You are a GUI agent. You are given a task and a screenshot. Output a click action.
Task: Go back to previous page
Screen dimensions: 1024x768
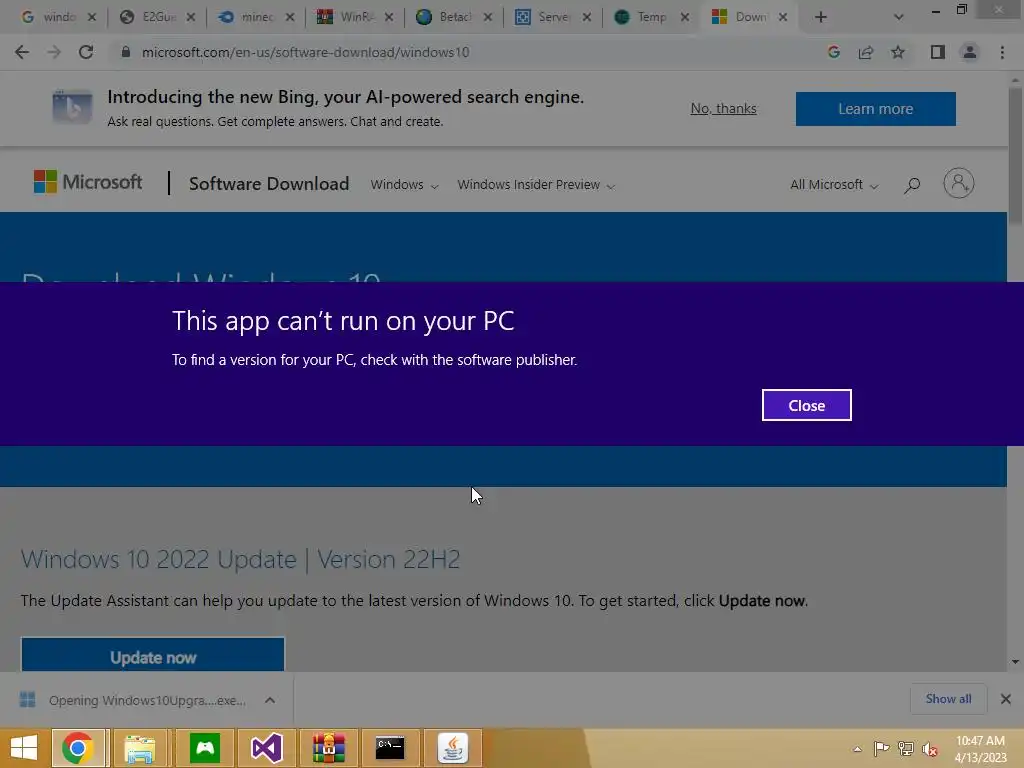[22, 52]
